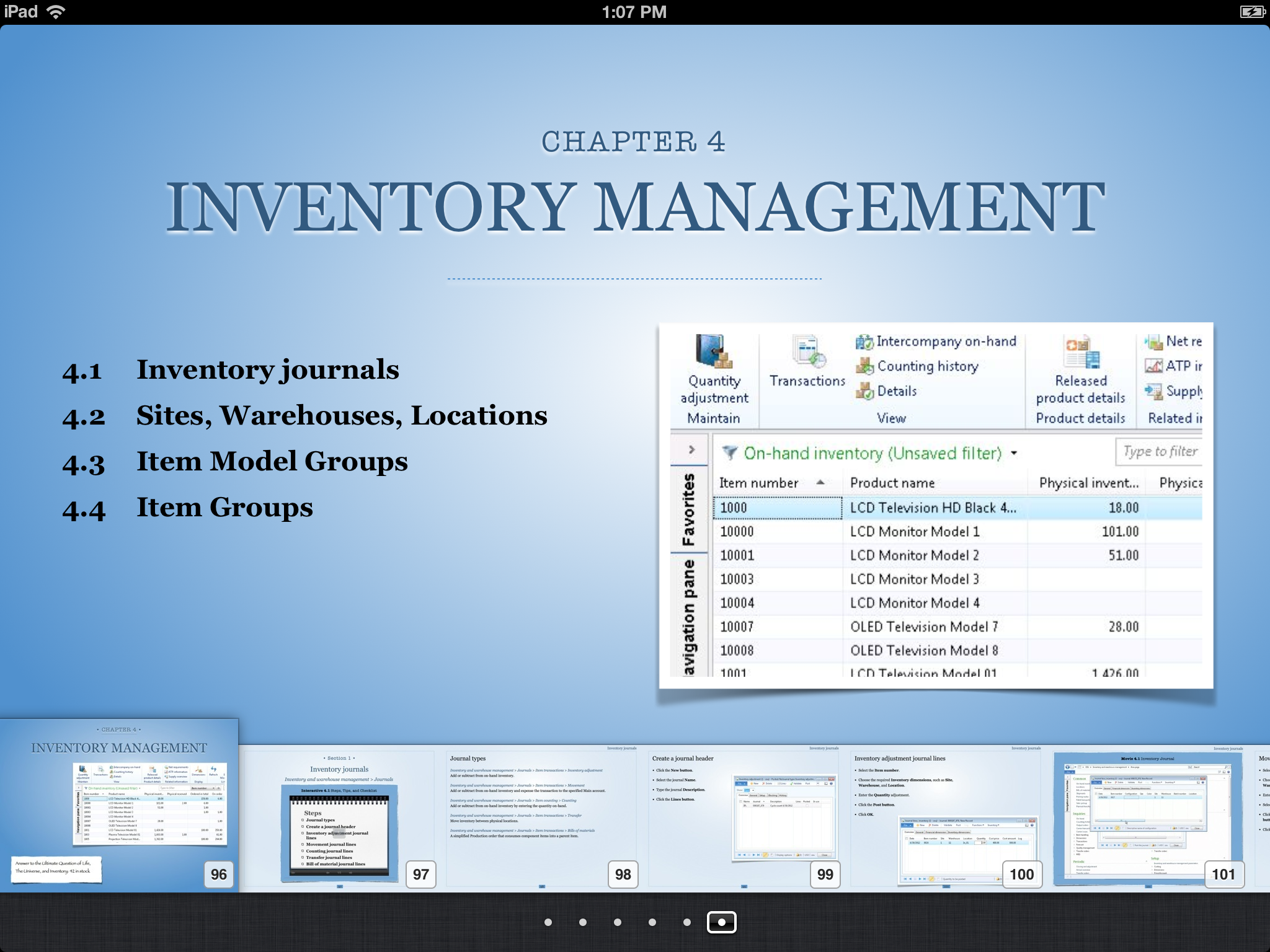Click the Details icon in View group

pyautogui.click(x=864, y=391)
